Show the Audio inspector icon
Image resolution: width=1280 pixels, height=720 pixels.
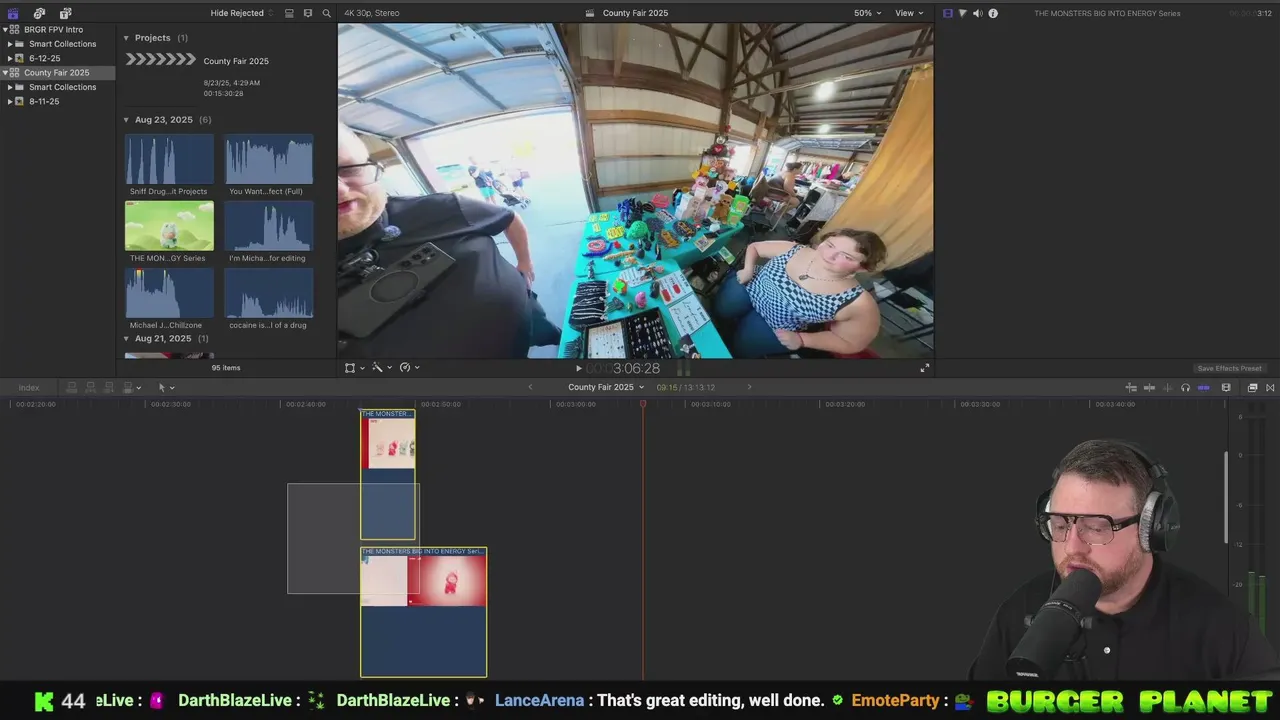tap(978, 13)
